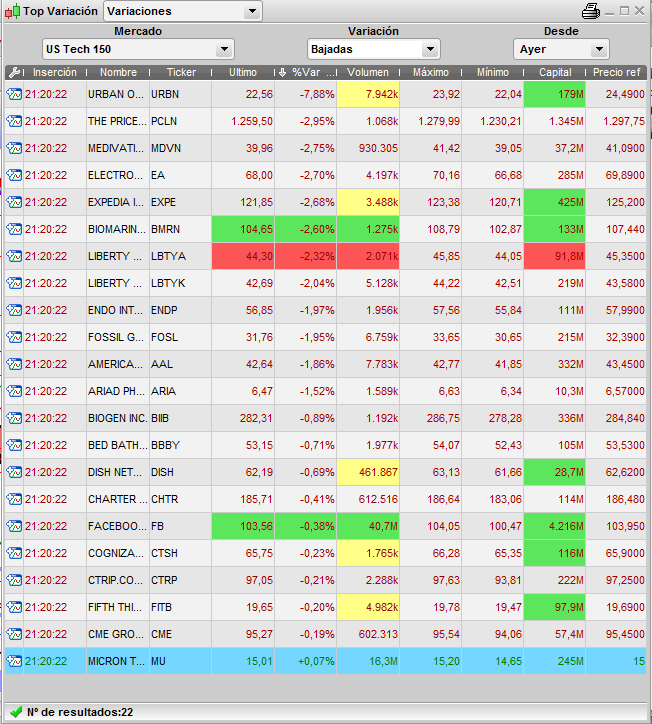Click the print icon in title bar
This screenshot has height=724, width=652.
pyautogui.click(x=591, y=11)
